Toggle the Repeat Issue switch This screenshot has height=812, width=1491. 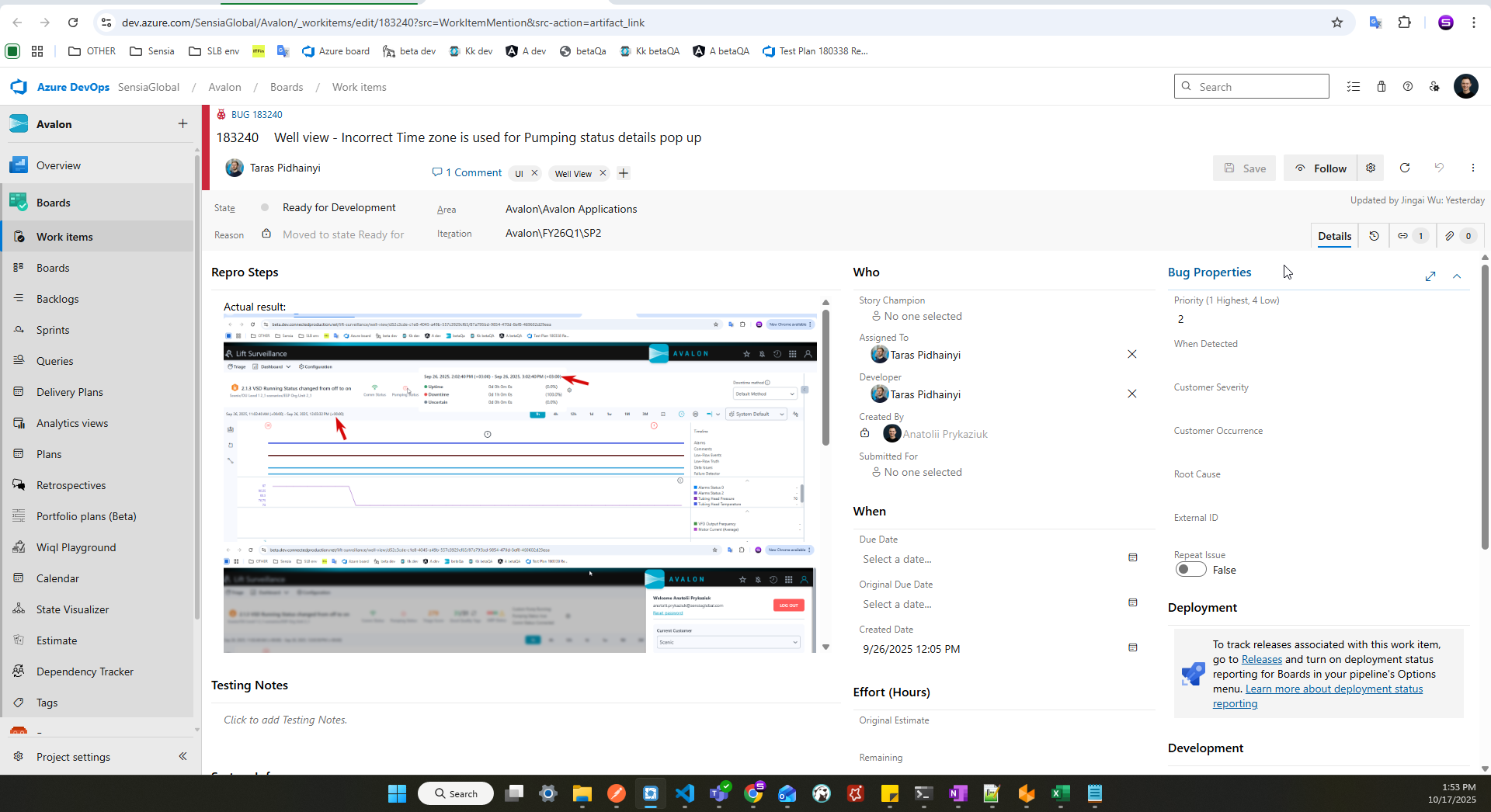(x=1191, y=570)
